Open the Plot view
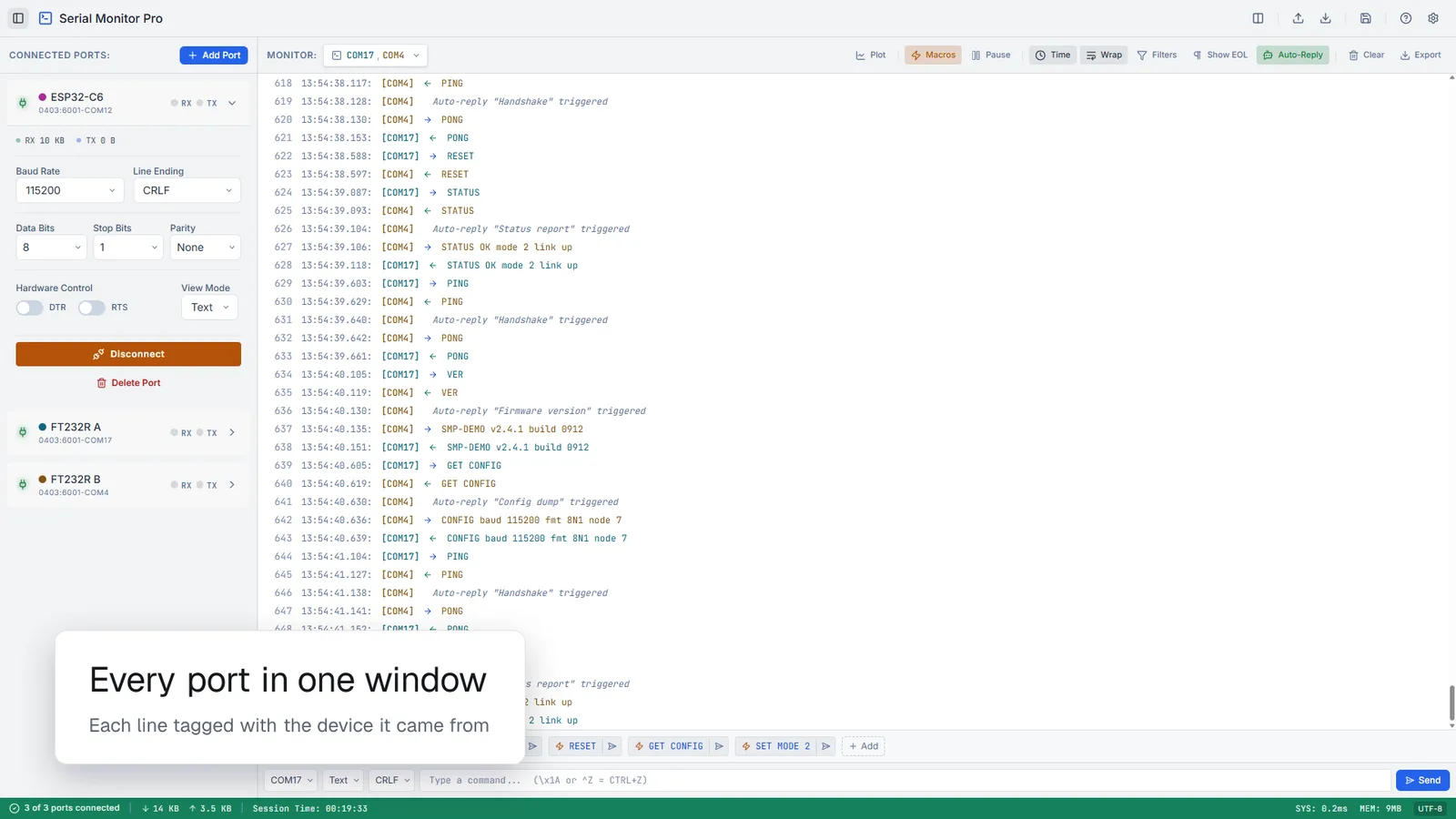This screenshot has height=819, width=1456. pyautogui.click(x=871, y=56)
